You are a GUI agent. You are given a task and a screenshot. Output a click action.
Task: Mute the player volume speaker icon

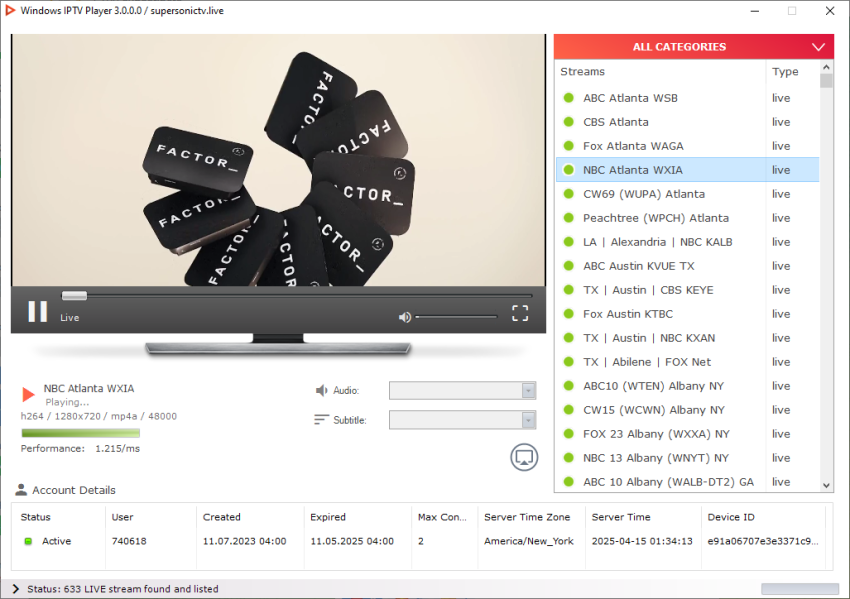click(x=404, y=317)
